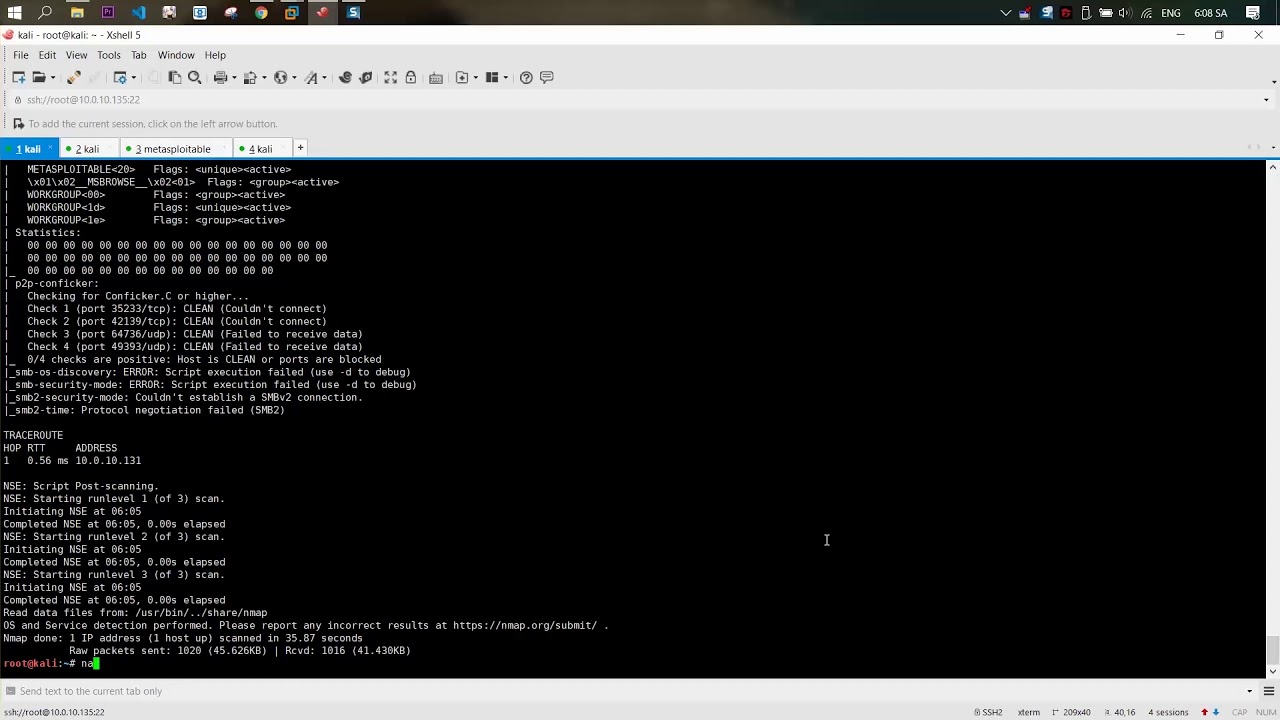Expand the Font dropdown arrow

(x=324, y=77)
